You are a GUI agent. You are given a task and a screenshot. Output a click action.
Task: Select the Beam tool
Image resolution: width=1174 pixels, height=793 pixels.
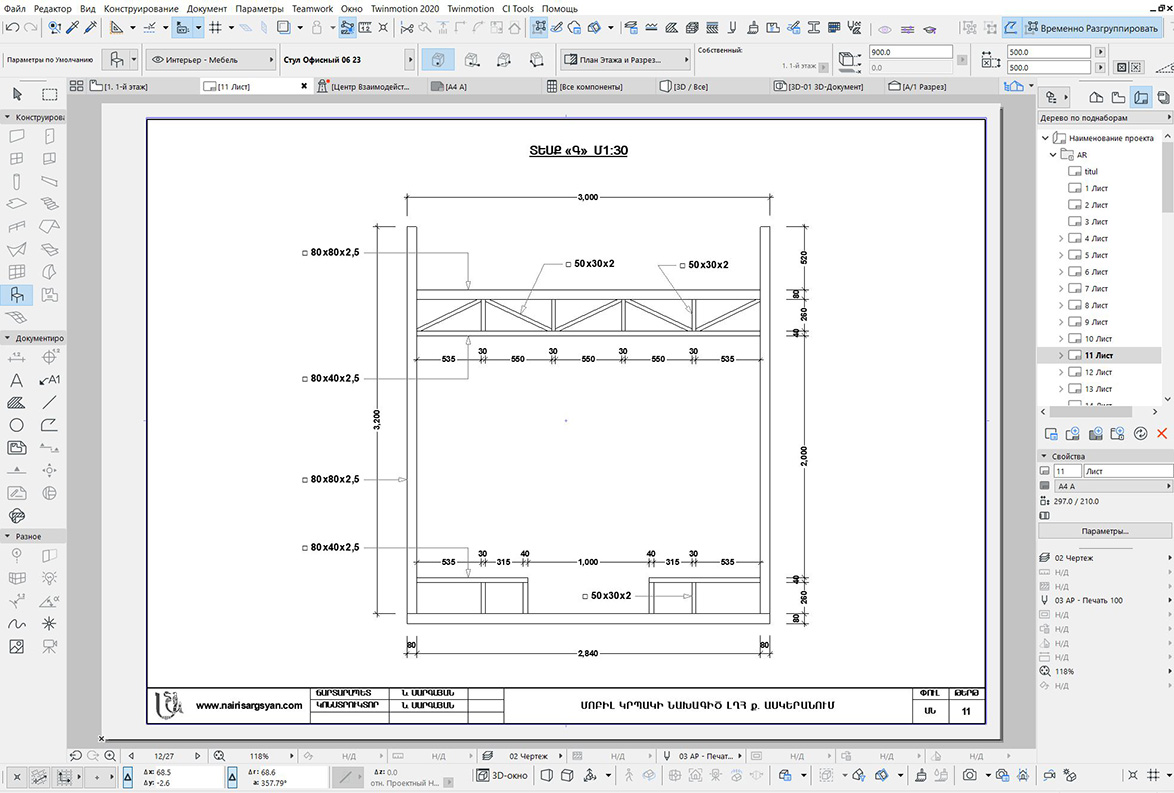[x=49, y=181]
